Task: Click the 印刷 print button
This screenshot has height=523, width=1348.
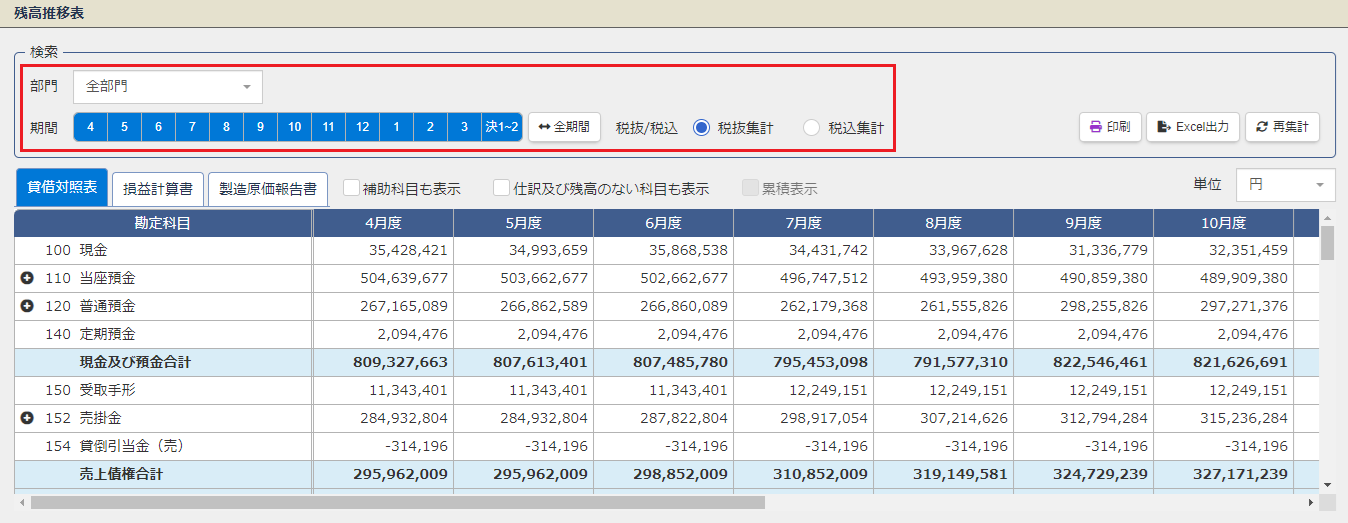Action: 1109,127
